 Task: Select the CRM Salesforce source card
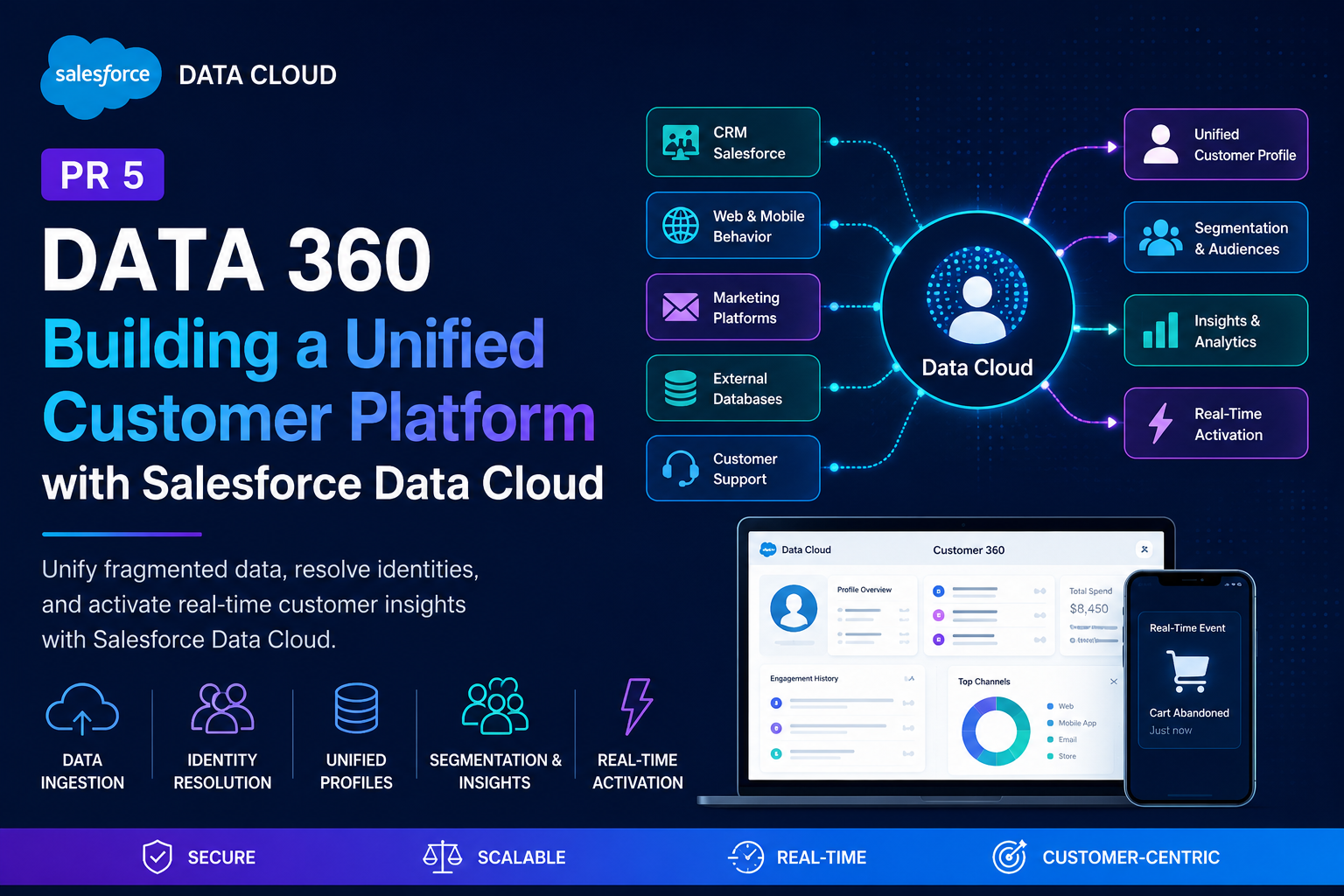tap(733, 143)
